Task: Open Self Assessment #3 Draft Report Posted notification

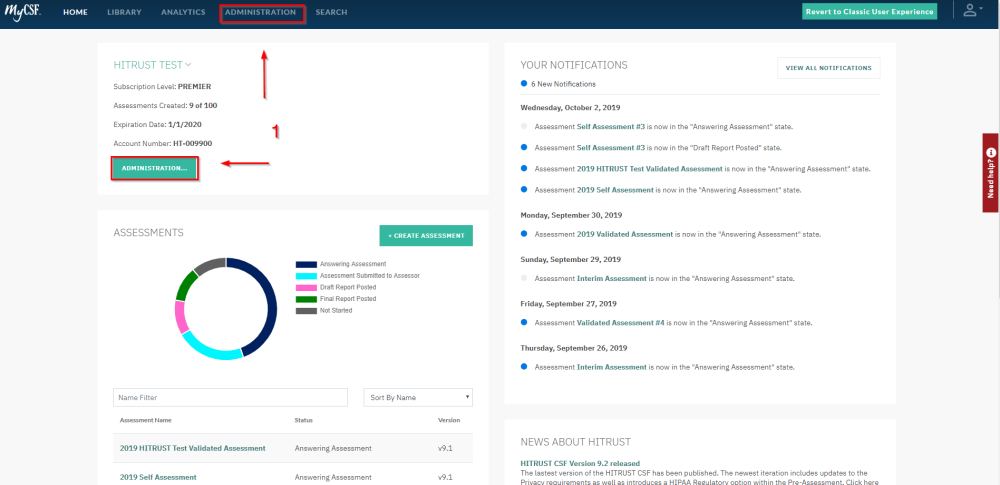Action: pyautogui.click(x=610, y=147)
